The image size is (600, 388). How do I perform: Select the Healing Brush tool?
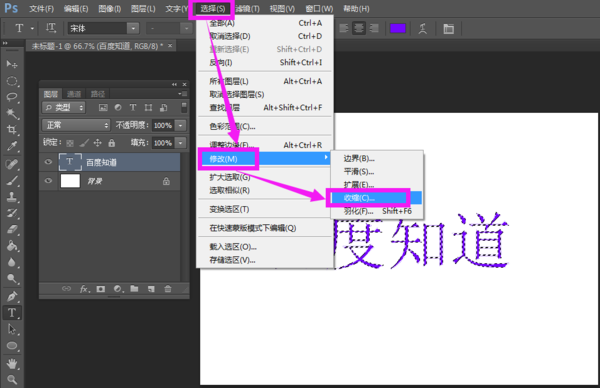pos(12,165)
